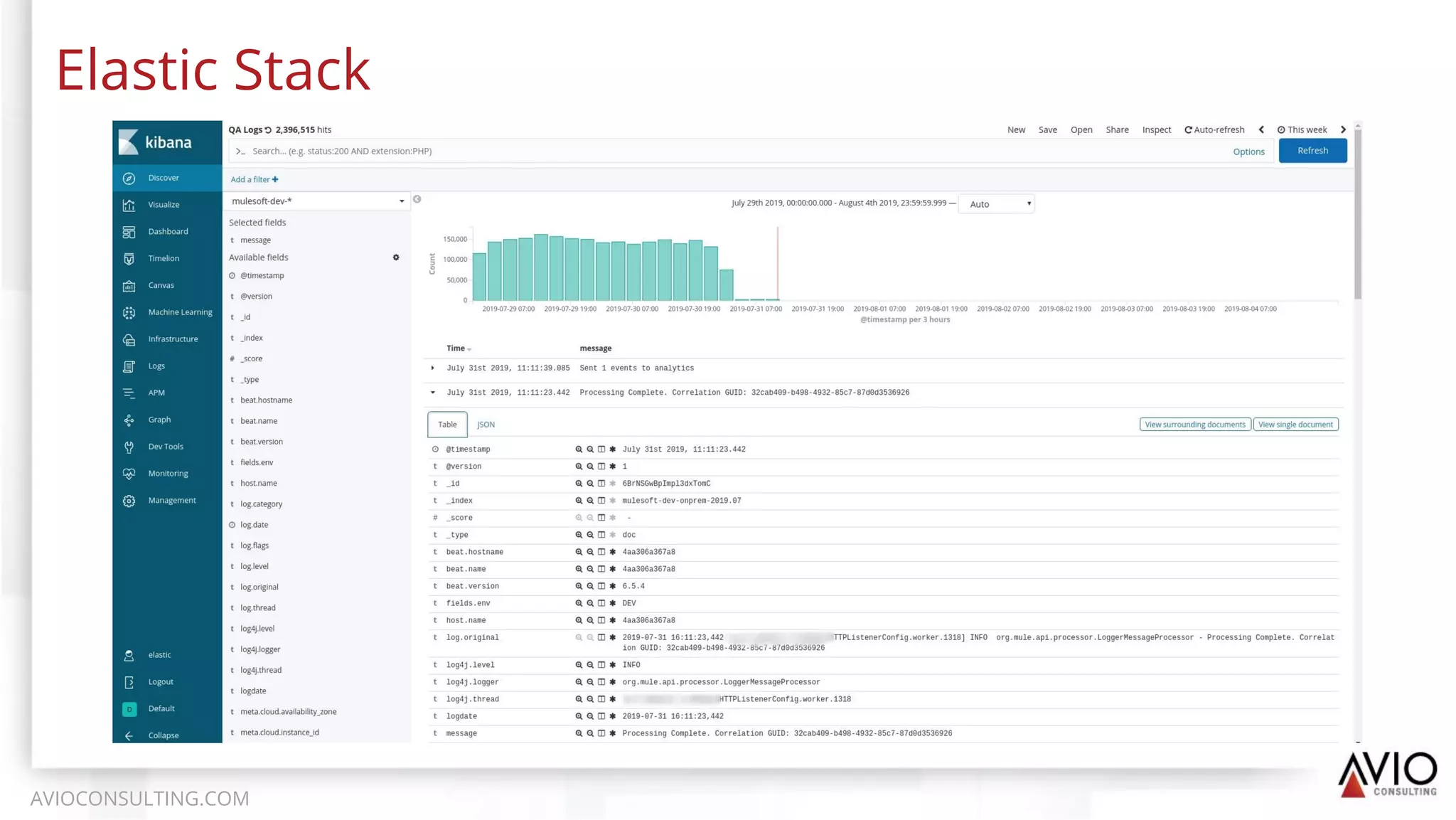
Task: Open the Monitoring heartbeat icon
Action: click(x=129, y=474)
